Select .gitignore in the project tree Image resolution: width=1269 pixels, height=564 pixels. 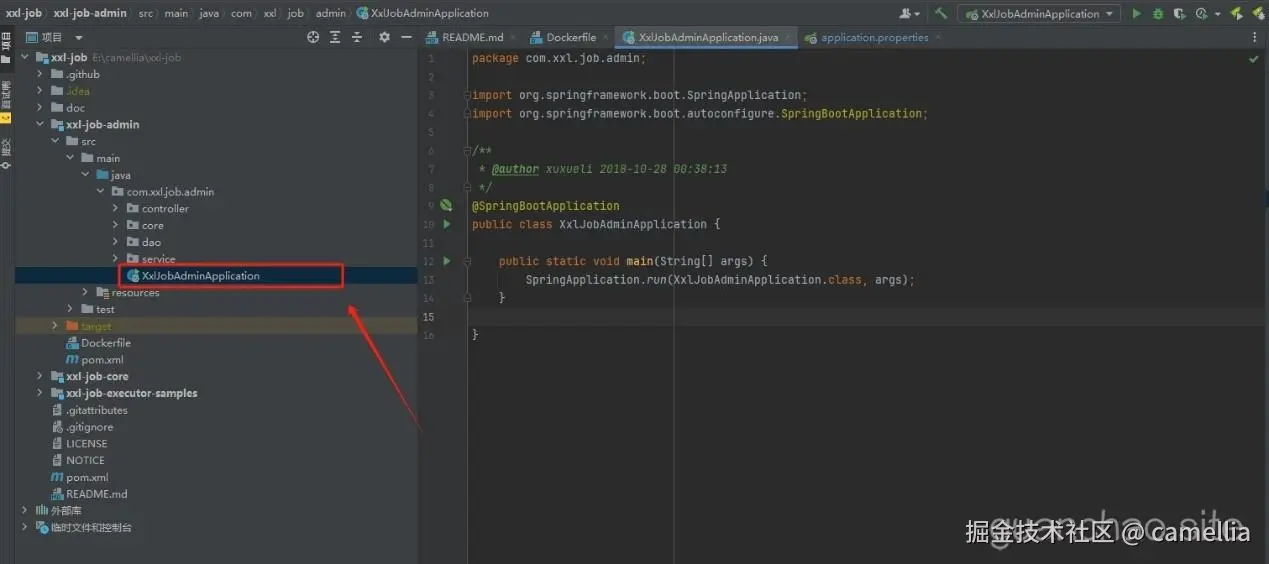coord(89,427)
